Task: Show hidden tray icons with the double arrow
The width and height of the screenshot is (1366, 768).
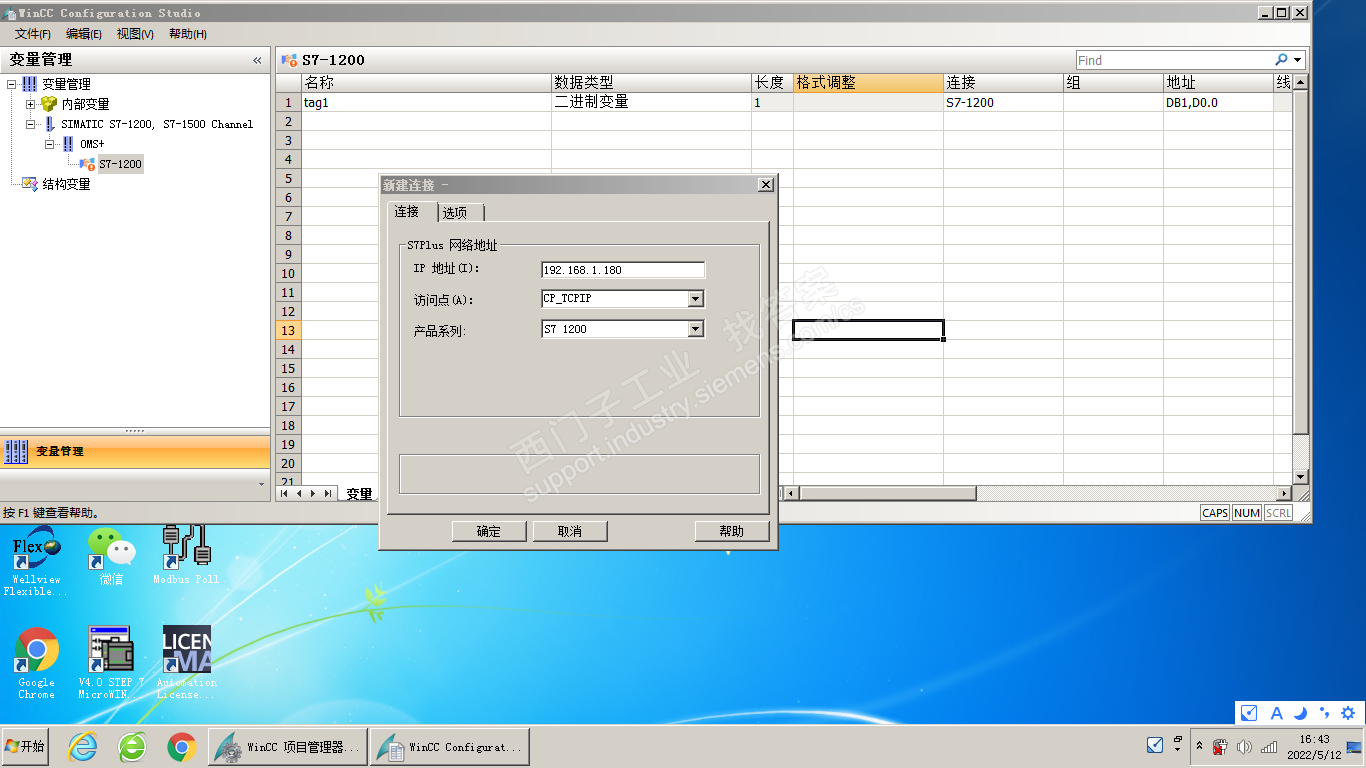Action: (1200, 746)
